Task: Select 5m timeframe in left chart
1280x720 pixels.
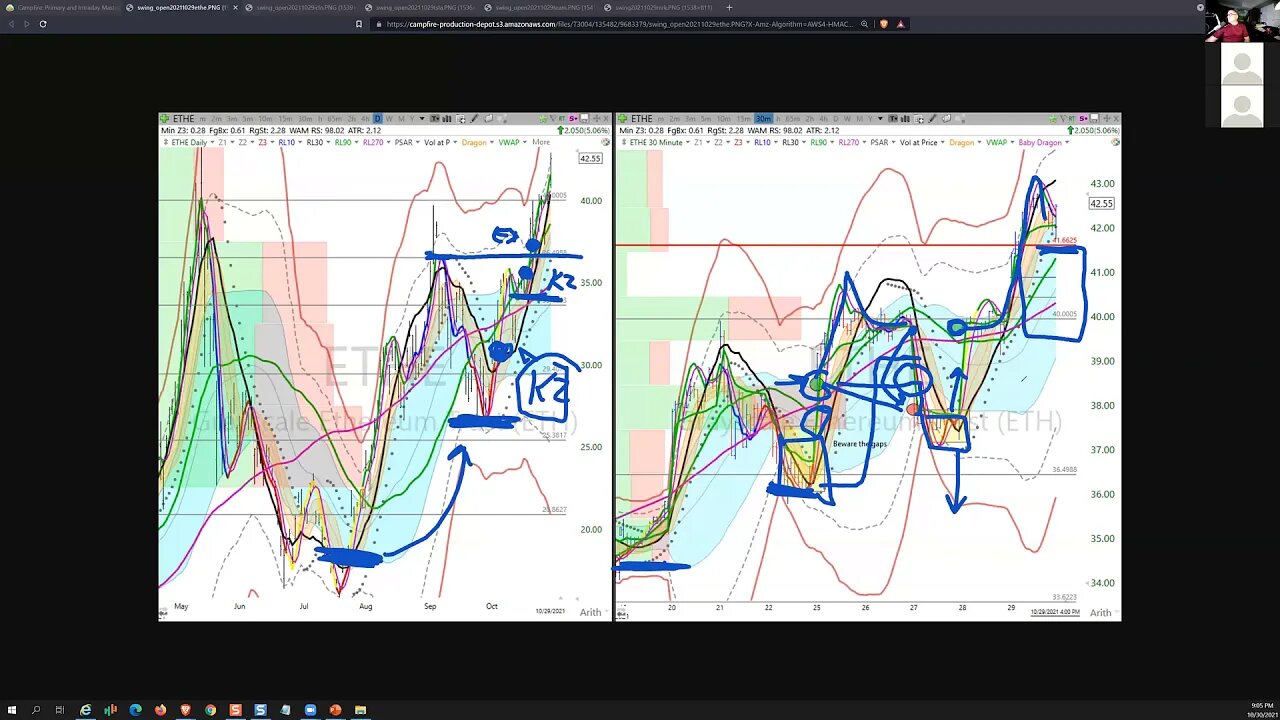Action: 247,118
